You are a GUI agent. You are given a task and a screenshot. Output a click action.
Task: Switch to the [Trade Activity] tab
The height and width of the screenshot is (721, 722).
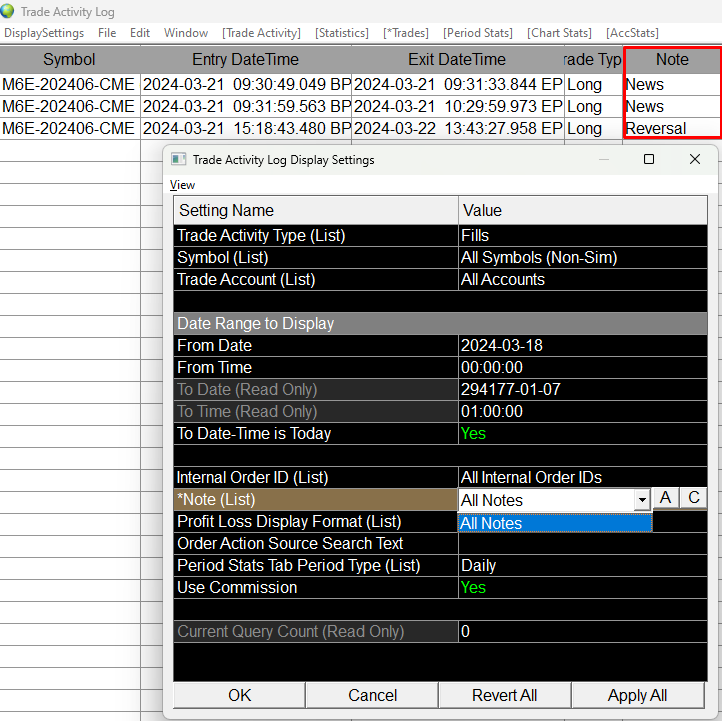click(261, 33)
